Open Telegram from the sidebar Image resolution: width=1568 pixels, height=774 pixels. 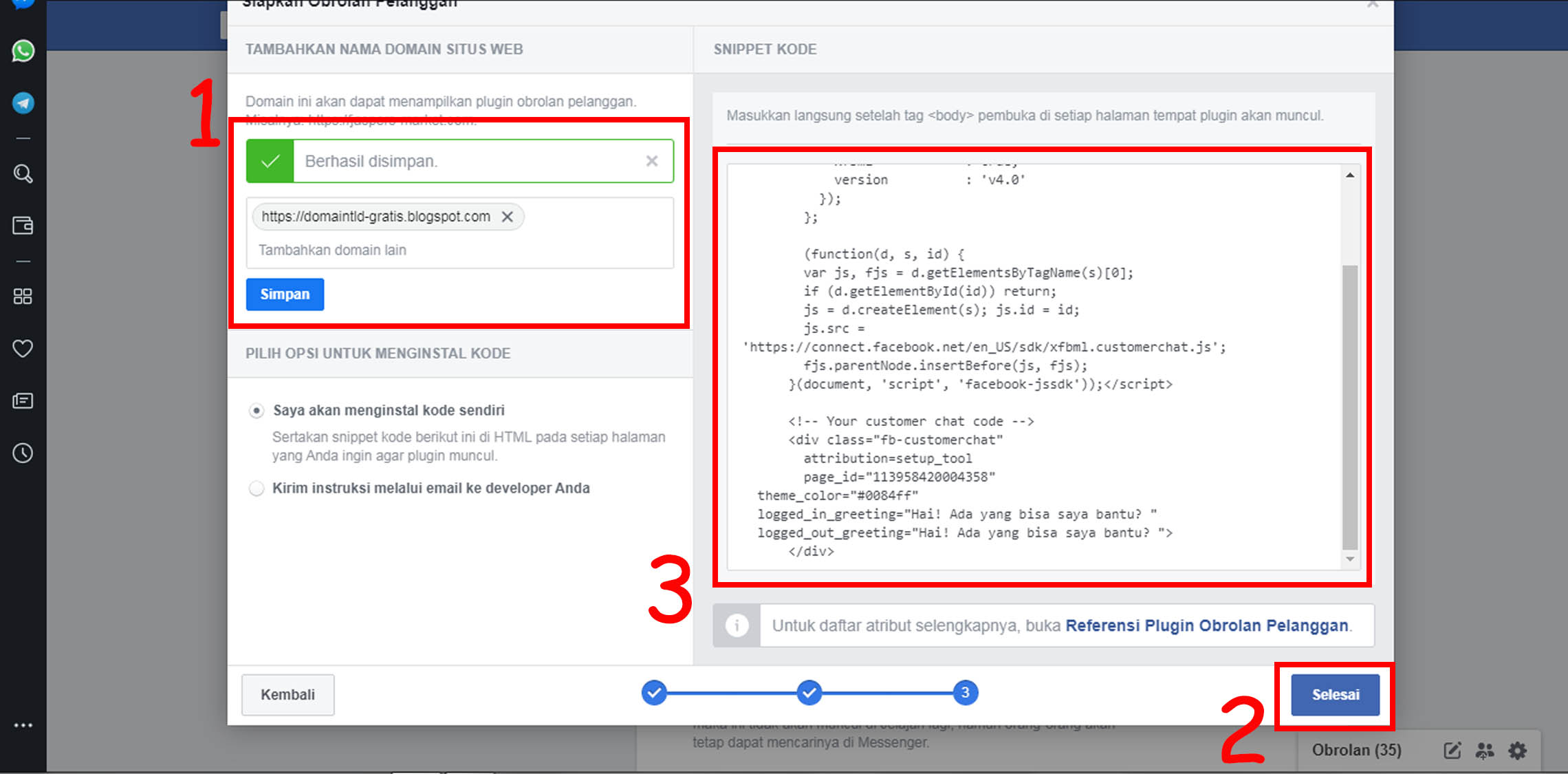pyautogui.click(x=23, y=103)
